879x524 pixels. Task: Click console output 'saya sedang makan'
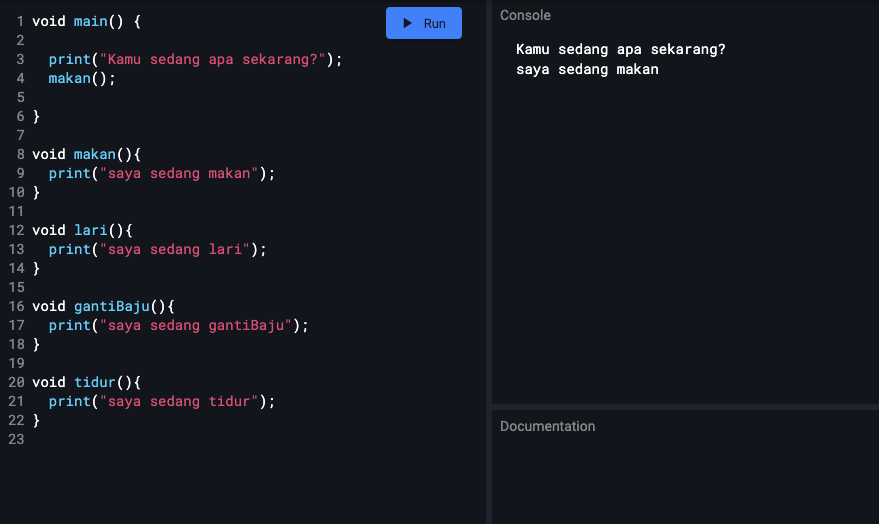tap(587, 69)
